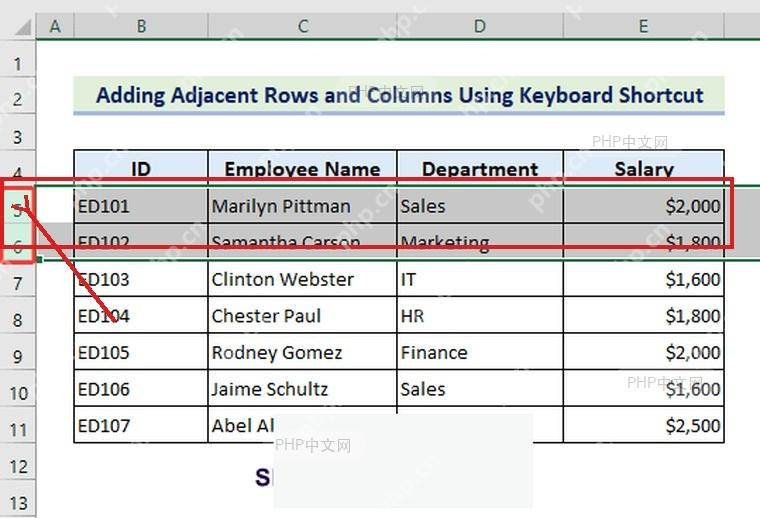The image size is (760, 518).
Task: Click the Salary header cell
Action: click(x=644, y=168)
